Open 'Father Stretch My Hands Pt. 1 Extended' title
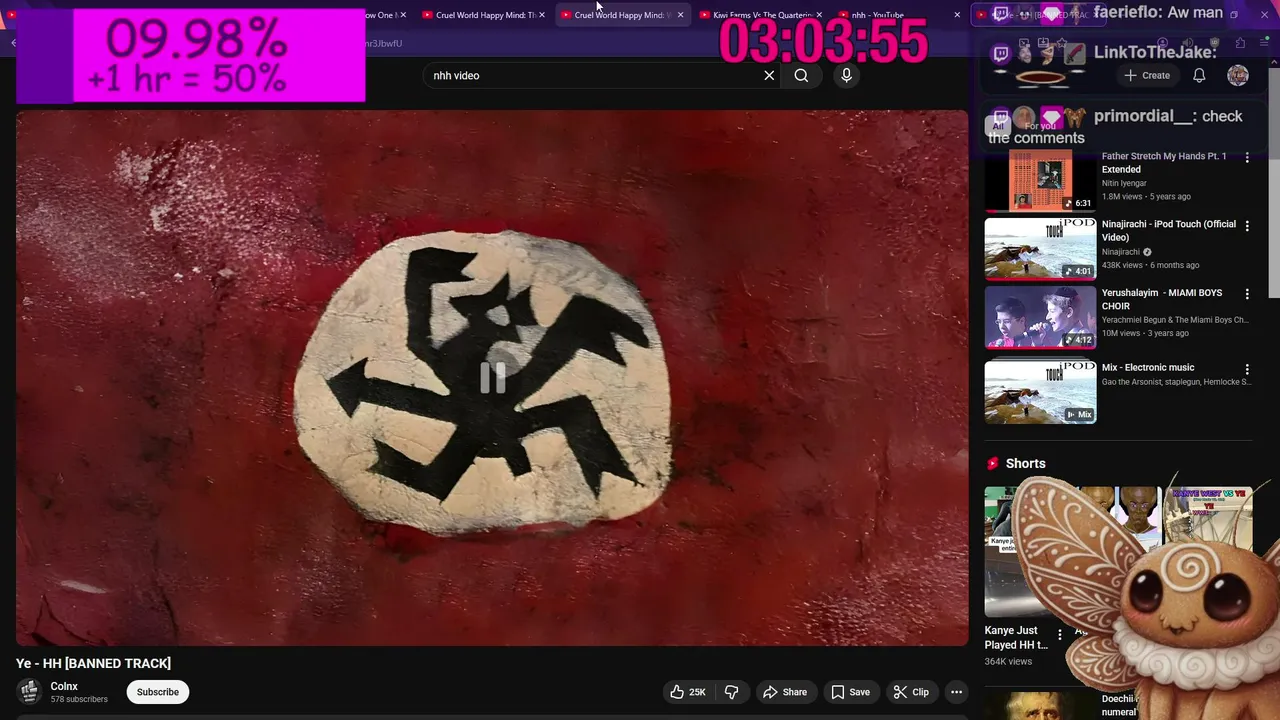This screenshot has width=1280, height=720. [1164, 163]
